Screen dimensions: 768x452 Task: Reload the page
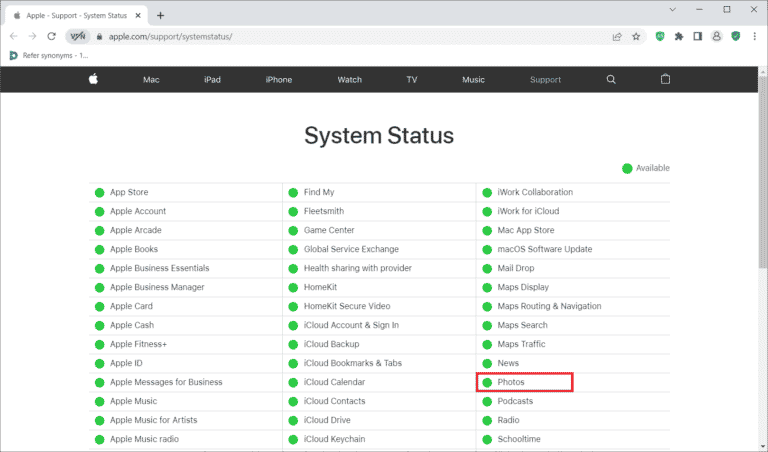pos(52,36)
